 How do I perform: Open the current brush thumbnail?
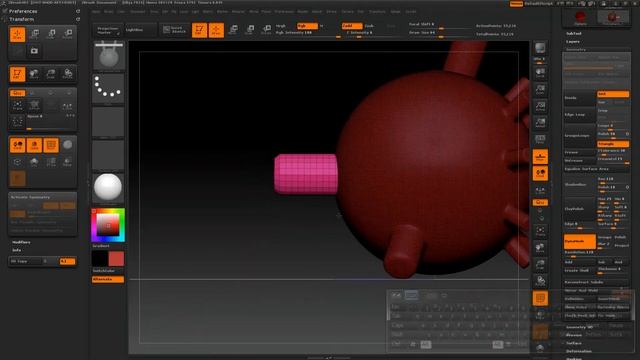click(108, 56)
